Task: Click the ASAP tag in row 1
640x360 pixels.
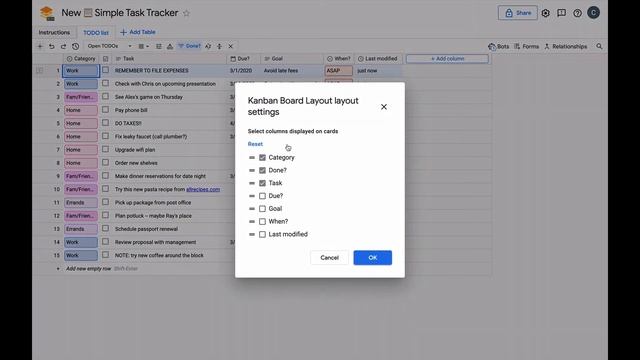Action: 339,71
